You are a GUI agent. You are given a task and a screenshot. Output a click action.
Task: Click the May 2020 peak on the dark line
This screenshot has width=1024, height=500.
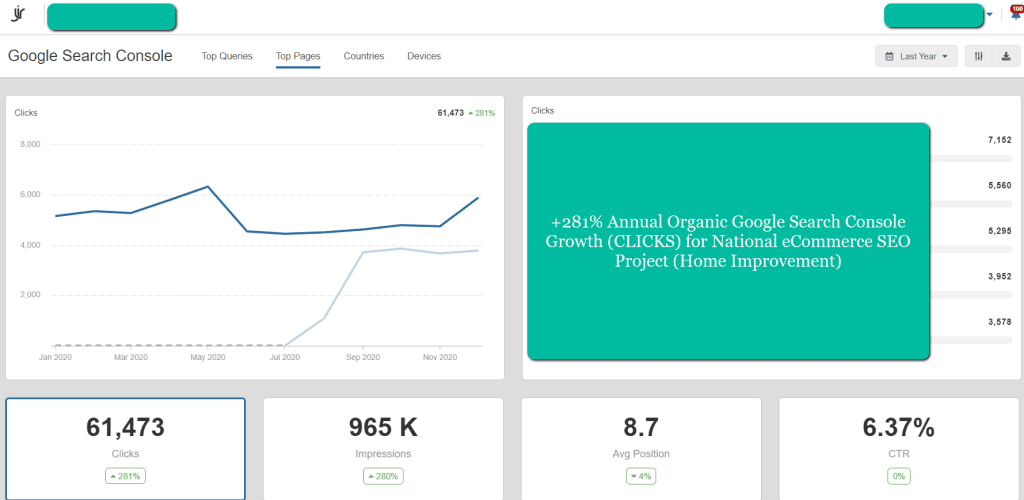point(208,187)
